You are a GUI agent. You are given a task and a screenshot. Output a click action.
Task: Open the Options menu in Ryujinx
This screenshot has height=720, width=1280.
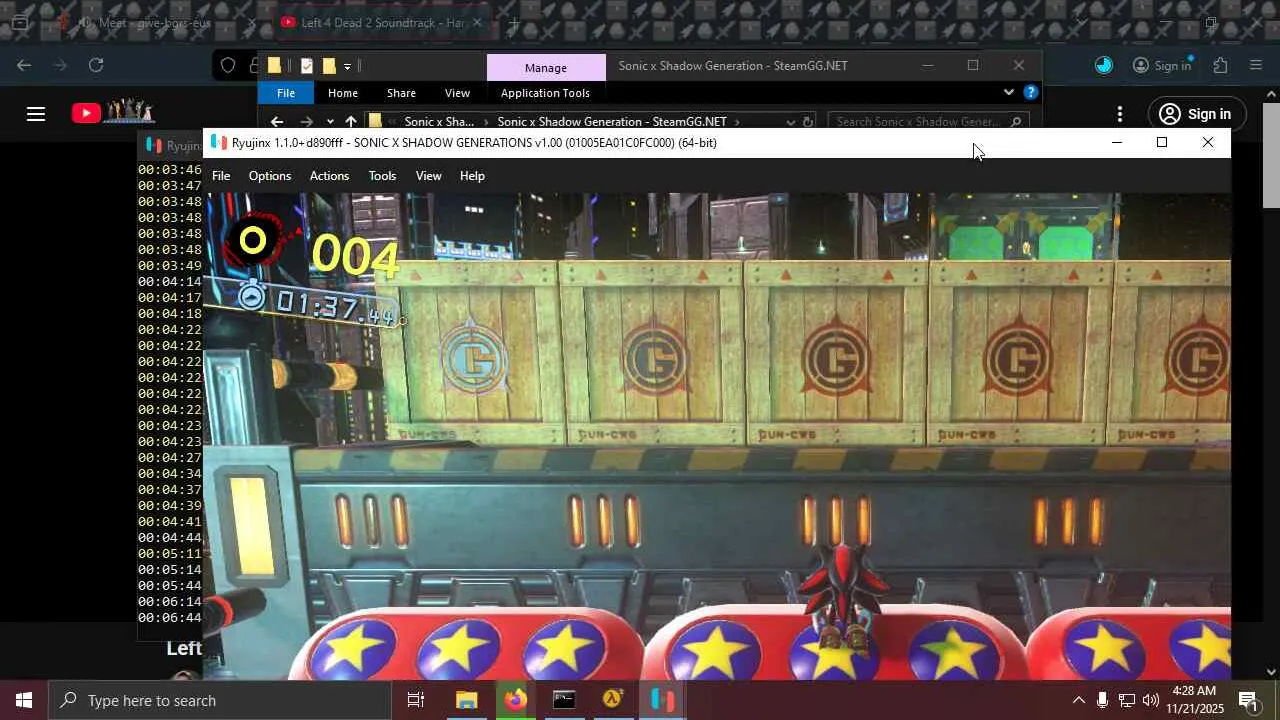[x=270, y=176]
